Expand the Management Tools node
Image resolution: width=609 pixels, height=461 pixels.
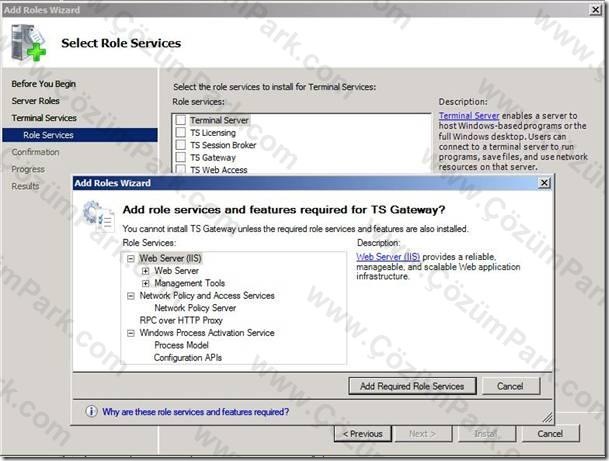[x=145, y=283]
